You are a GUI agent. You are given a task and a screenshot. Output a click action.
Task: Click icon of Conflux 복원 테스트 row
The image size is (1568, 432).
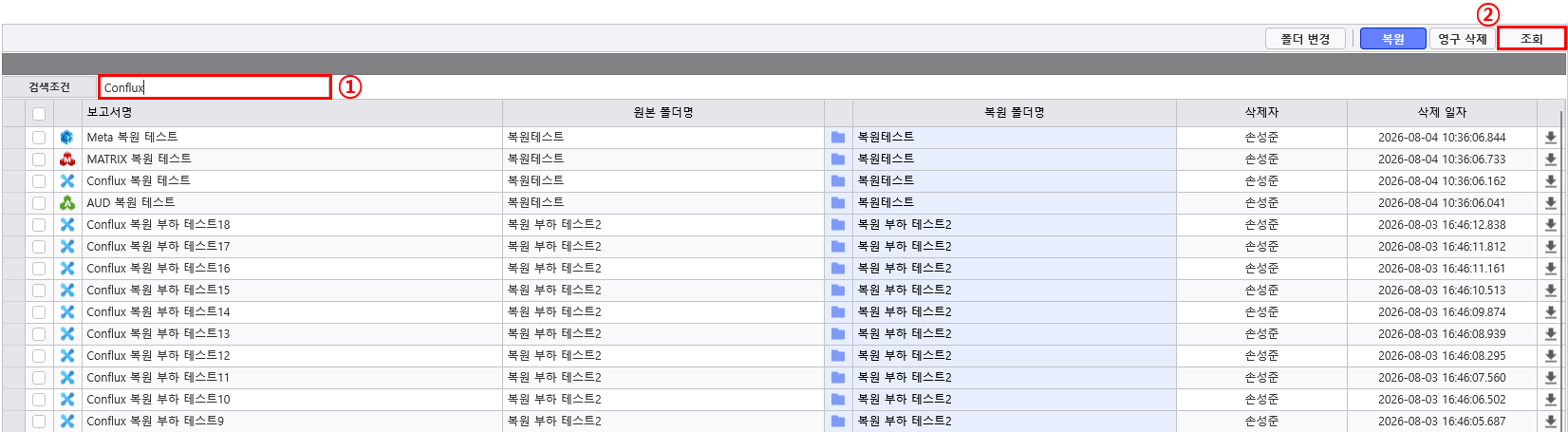coord(67,181)
